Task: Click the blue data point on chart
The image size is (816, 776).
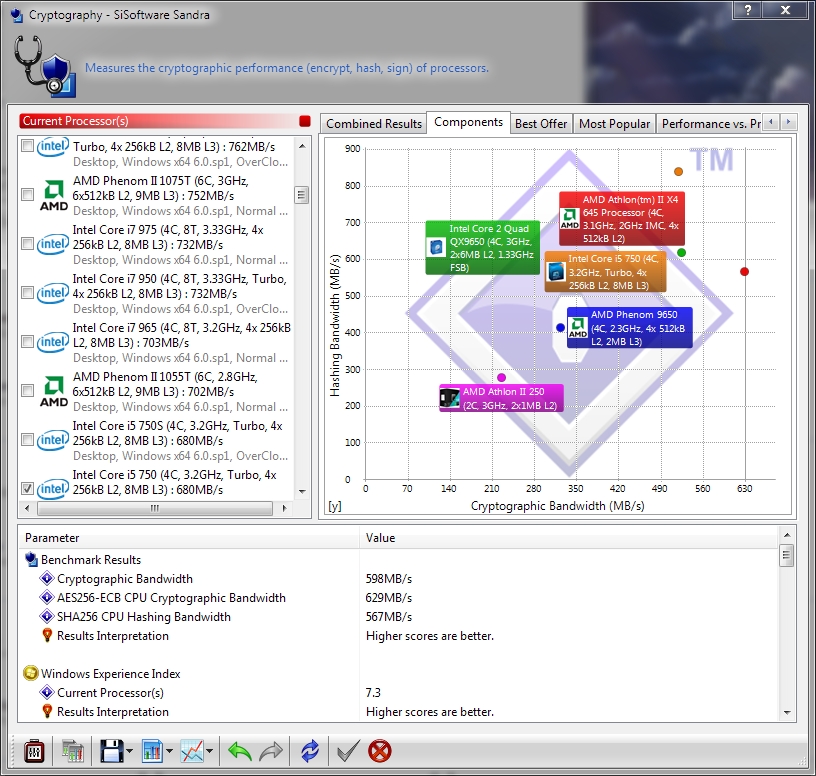Action: (560, 327)
